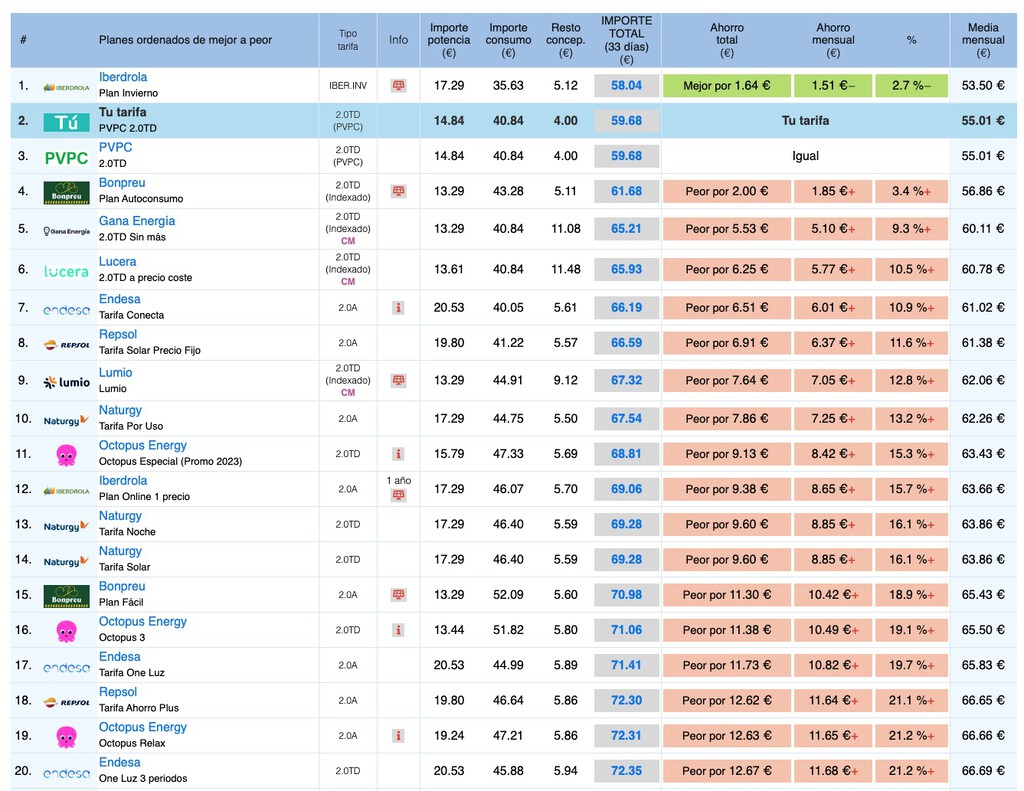Viewport: 1024px width, 791px height.
Task: Click the info icon for Iberdrola Plan Invierno
Action: pyautogui.click(x=398, y=86)
